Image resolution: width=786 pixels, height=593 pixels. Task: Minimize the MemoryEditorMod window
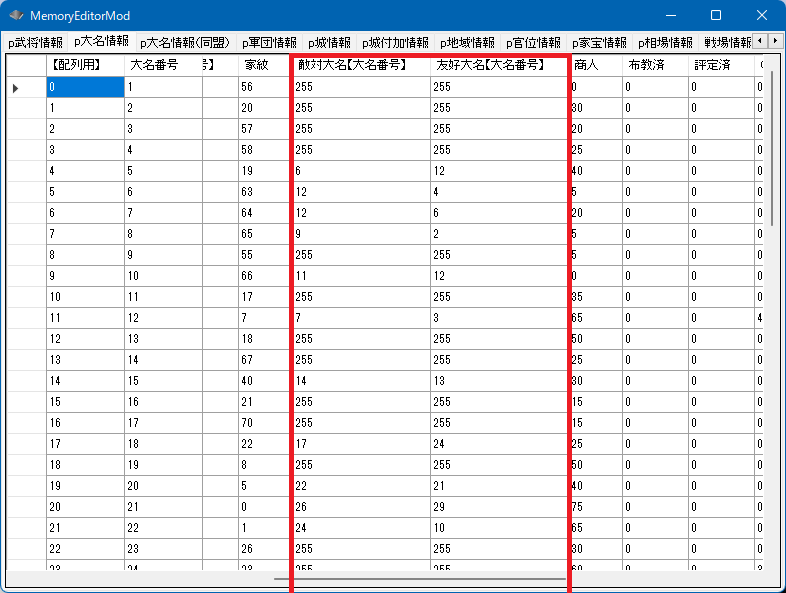(670, 16)
